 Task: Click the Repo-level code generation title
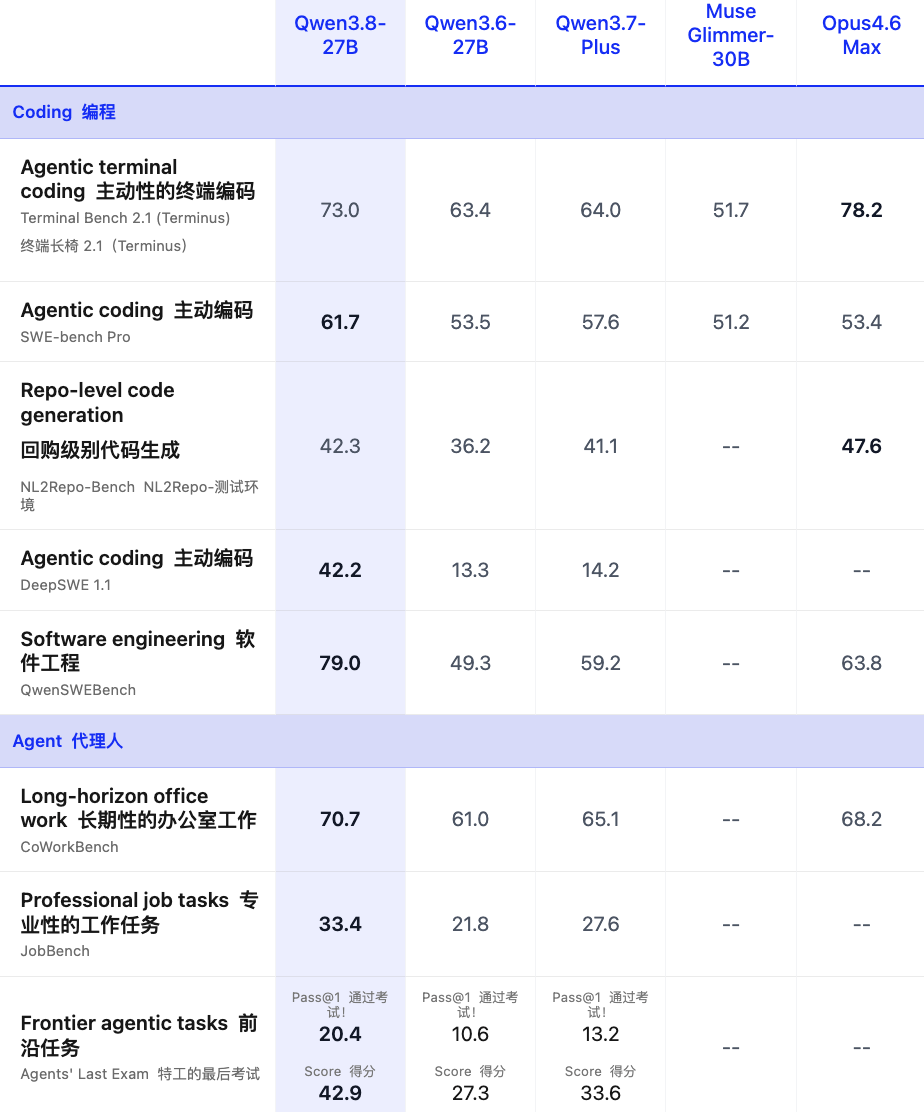pyautogui.click(x=97, y=402)
